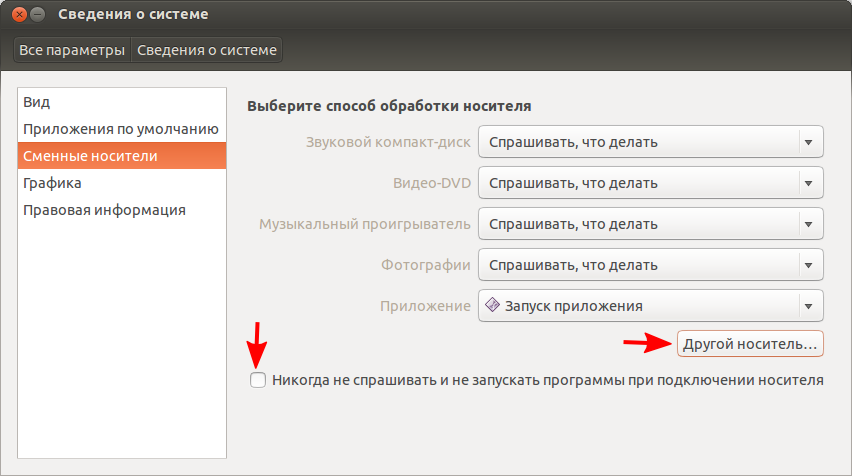Viewport: 852px width, 476px height.
Task: Open Приложения по умолчанию section
Action: [122, 129]
